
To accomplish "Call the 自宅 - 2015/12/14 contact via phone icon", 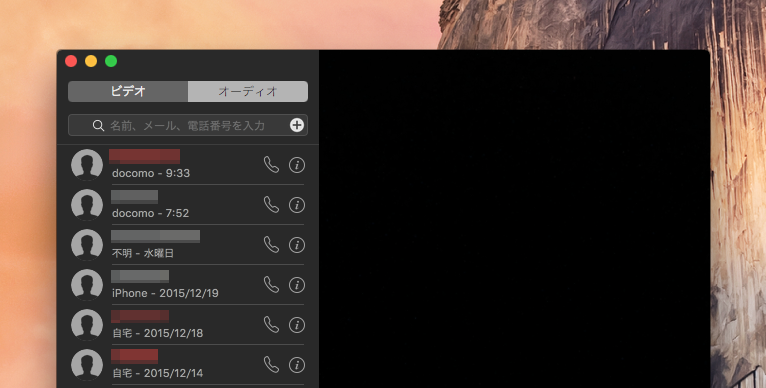I will tap(271, 365).
